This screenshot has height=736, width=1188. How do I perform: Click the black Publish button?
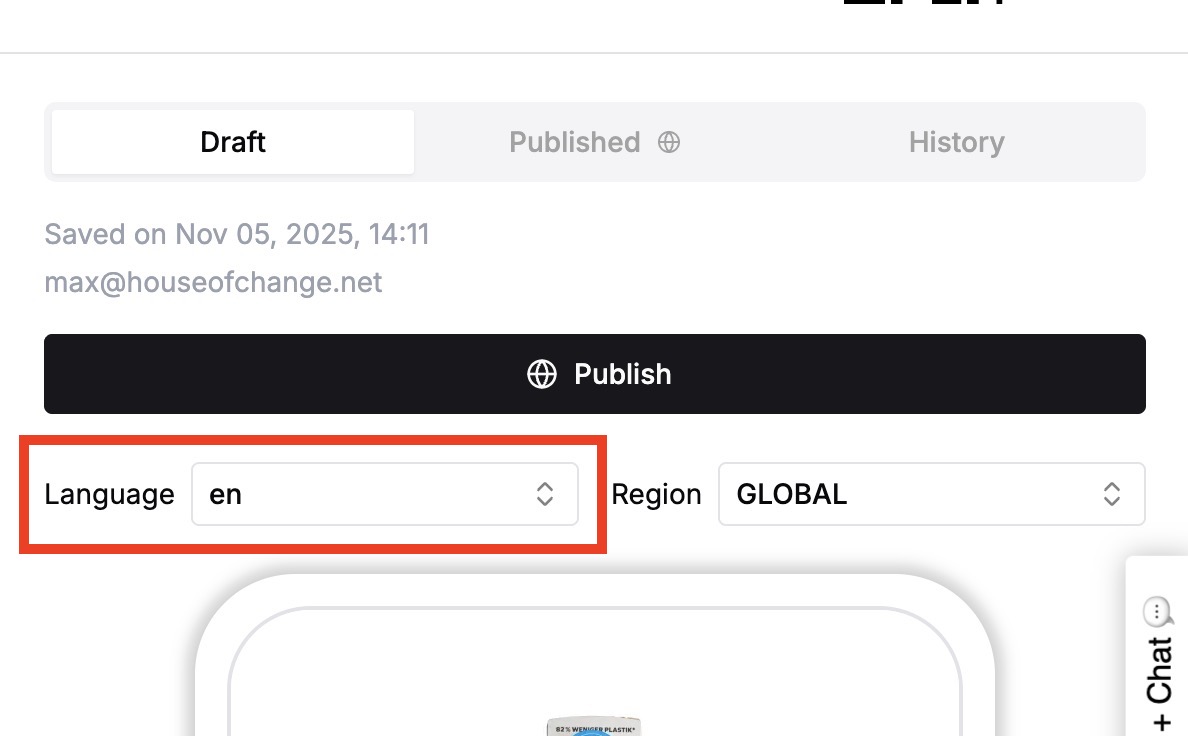coord(595,374)
